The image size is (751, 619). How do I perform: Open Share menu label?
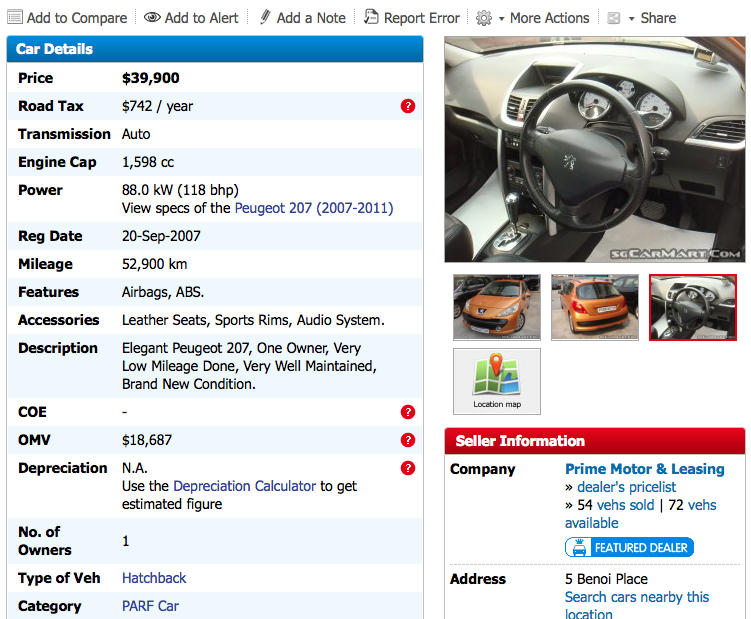point(658,18)
